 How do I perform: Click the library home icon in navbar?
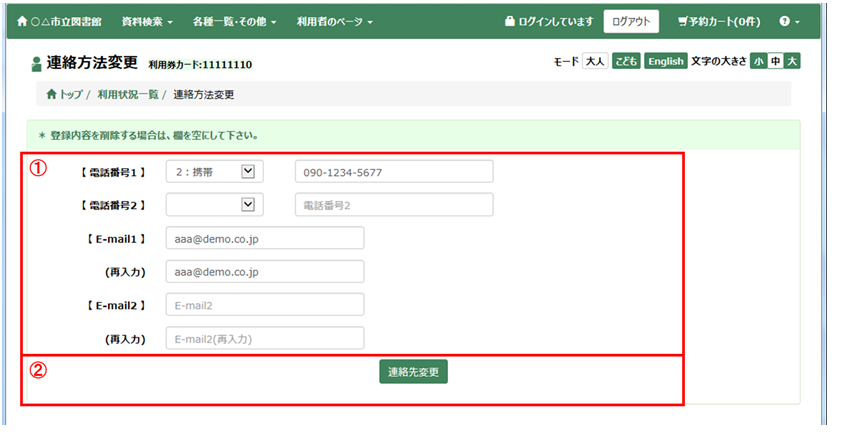coord(22,21)
